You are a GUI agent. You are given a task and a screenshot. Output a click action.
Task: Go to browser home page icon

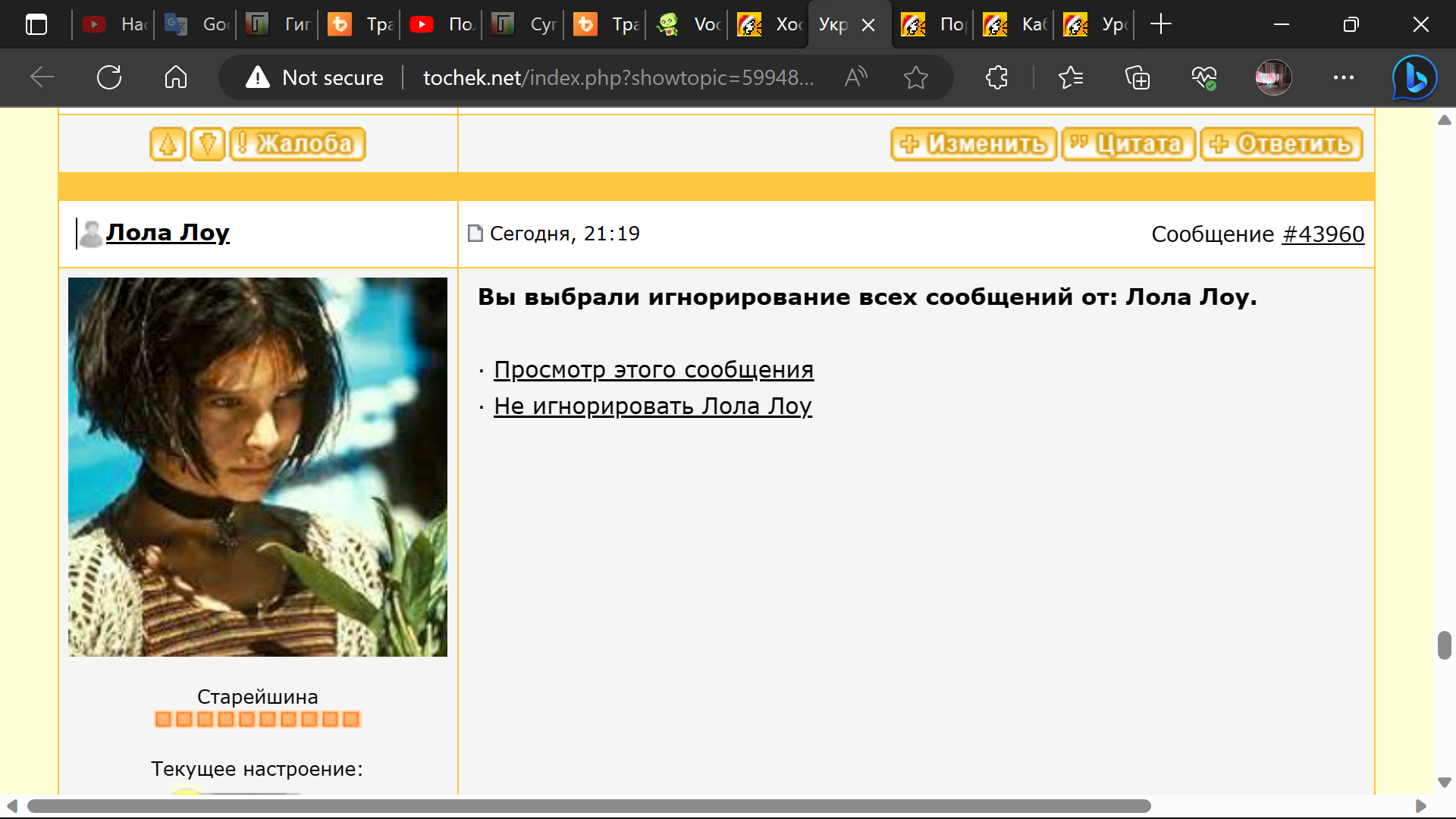[x=176, y=77]
